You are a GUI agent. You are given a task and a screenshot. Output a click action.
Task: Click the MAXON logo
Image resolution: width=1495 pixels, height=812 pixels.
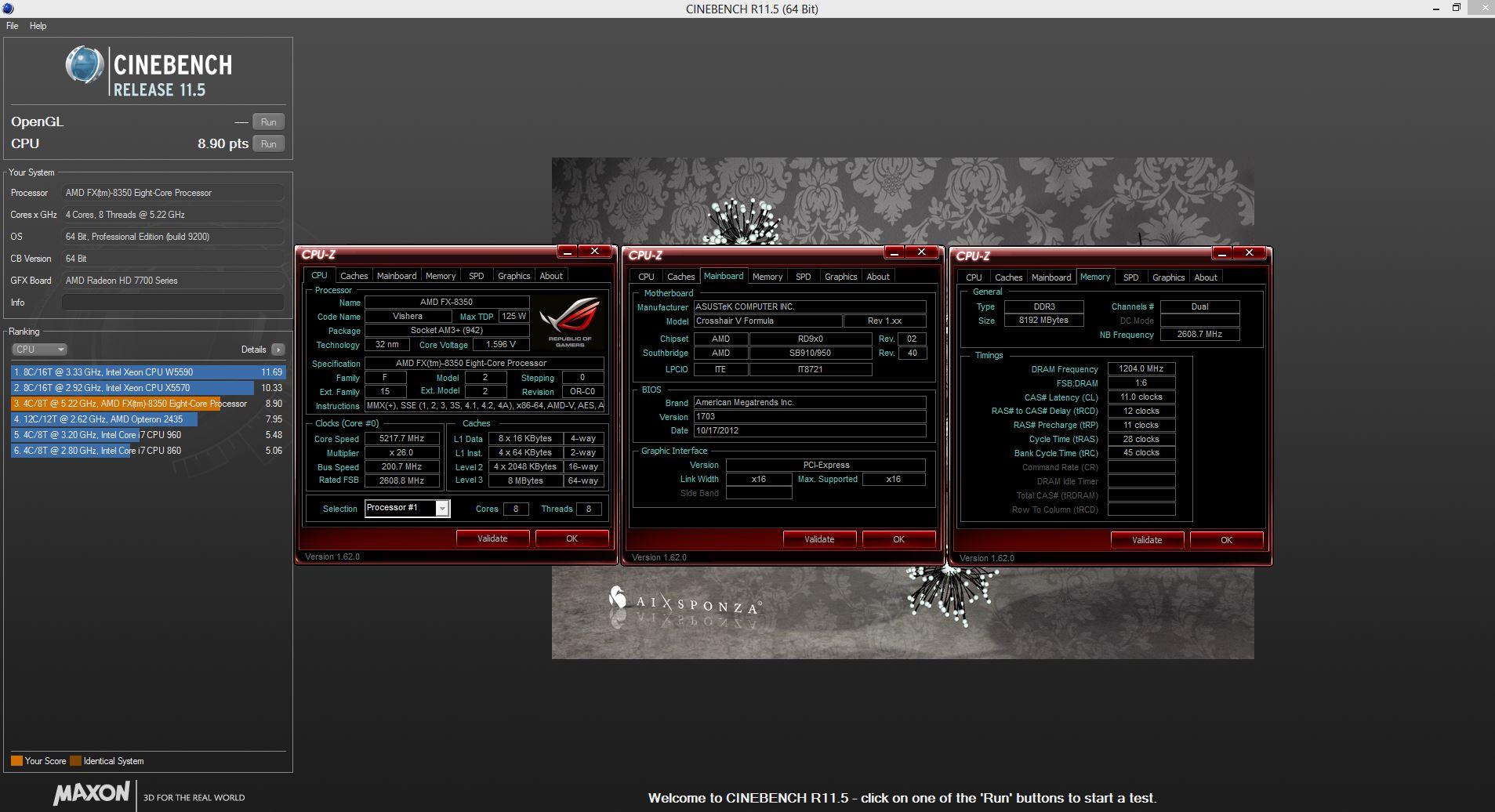pyautogui.click(x=91, y=793)
